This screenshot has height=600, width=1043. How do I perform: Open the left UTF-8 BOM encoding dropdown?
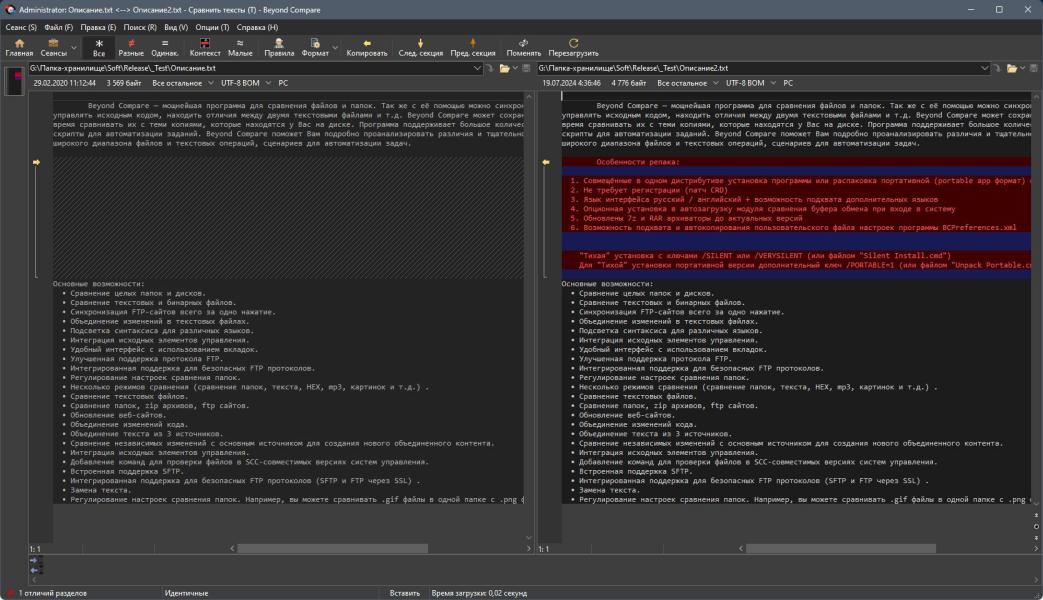pos(245,83)
